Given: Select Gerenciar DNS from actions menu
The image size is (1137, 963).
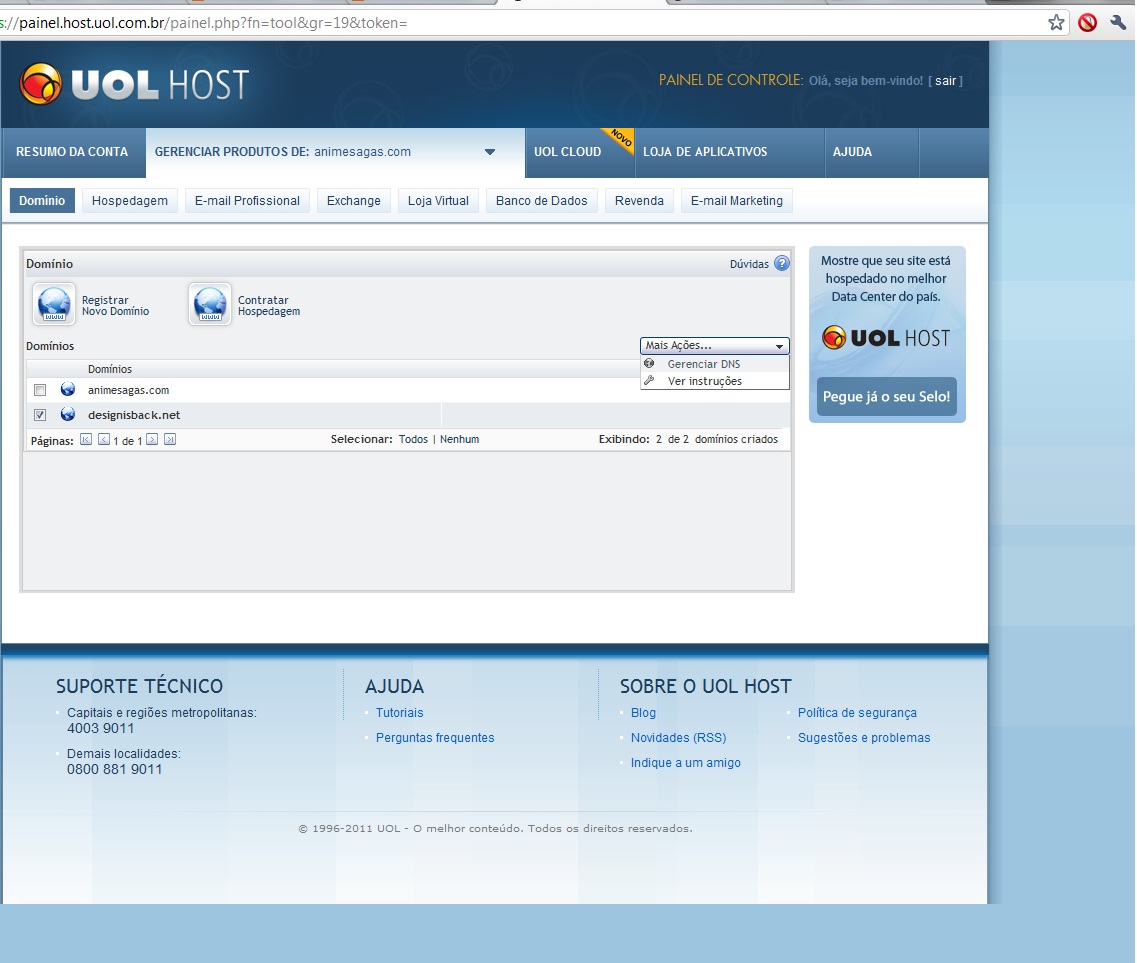Looking at the screenshot, I should [714, 364].
